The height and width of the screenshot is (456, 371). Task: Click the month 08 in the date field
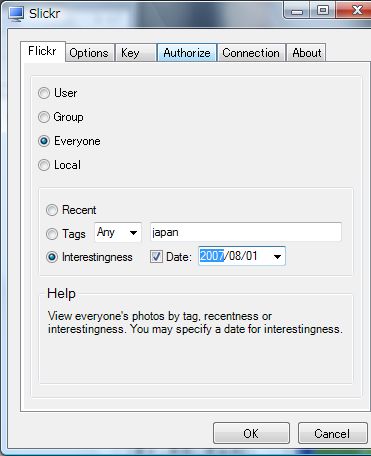click(235, 256)
